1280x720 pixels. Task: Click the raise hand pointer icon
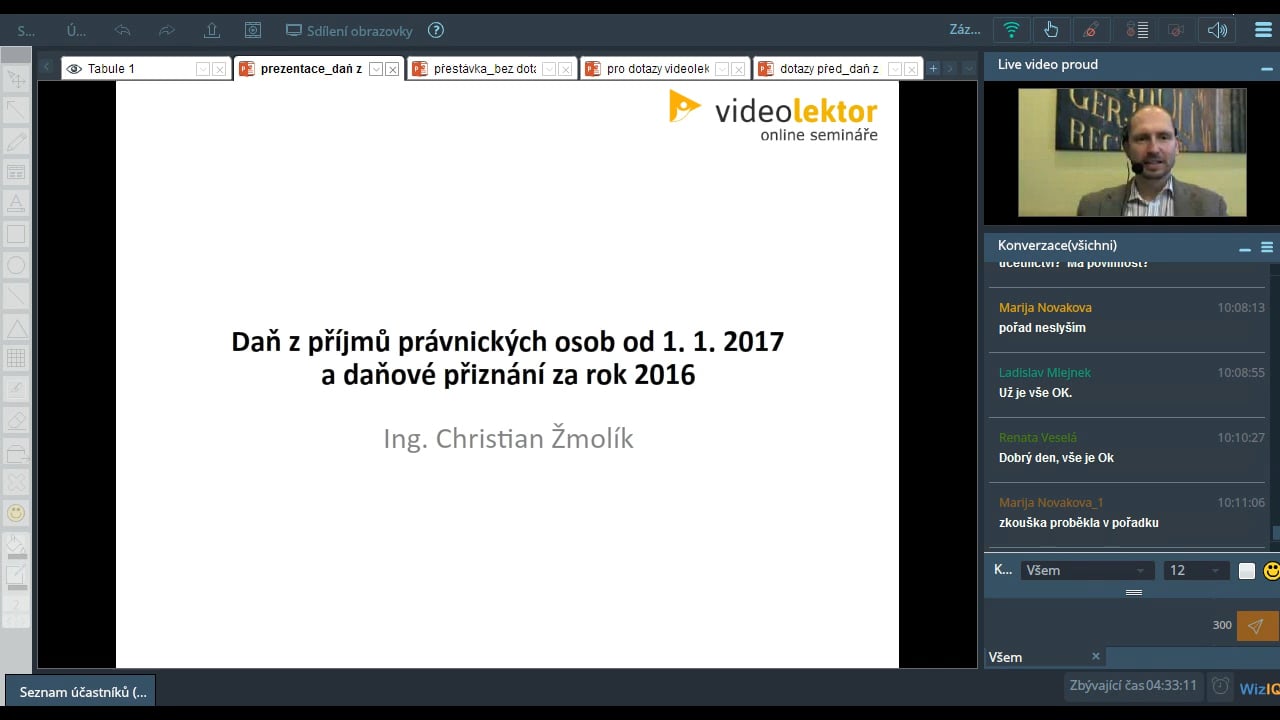click(x=1051, y=30)
